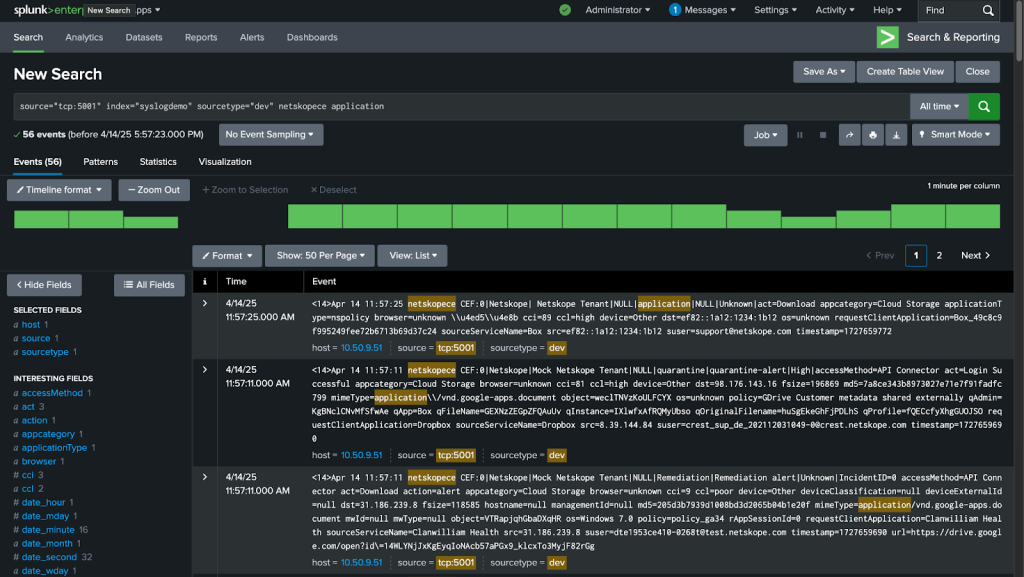1024x577 pixels.
Task: Switch to the Patterns tab
Action: click(x=101, y=162)
